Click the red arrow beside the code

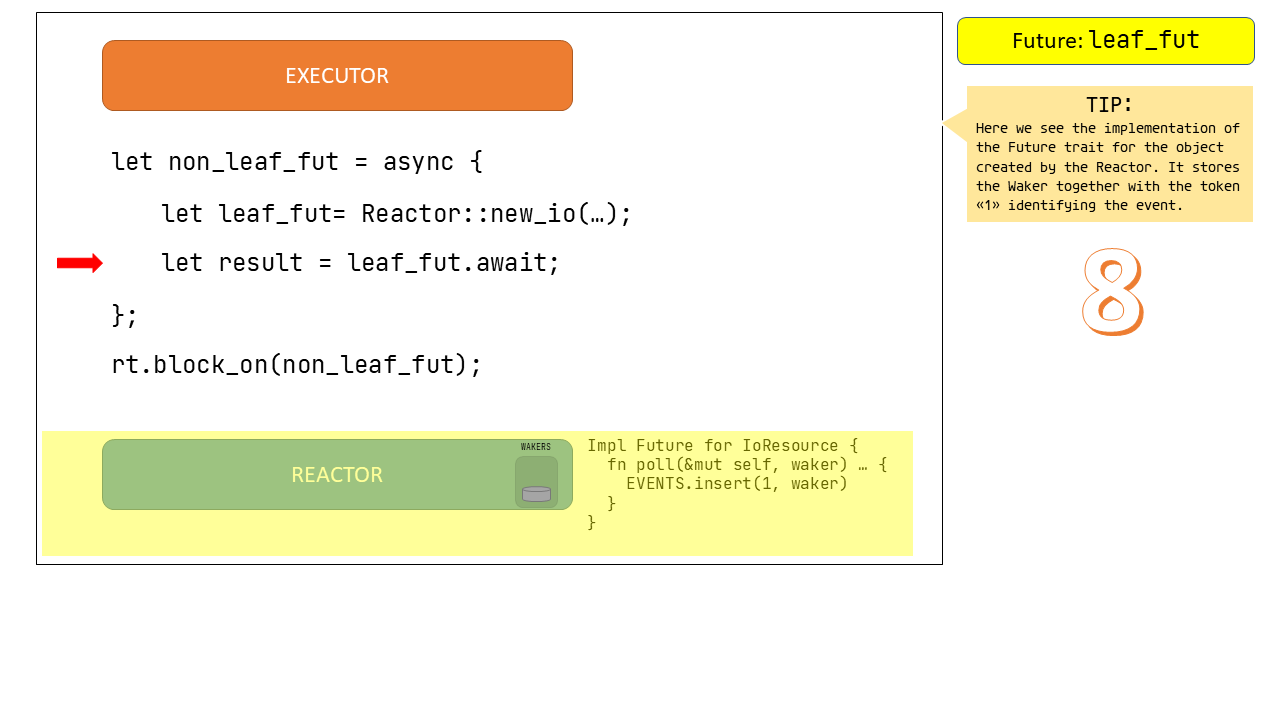[79, 263]
